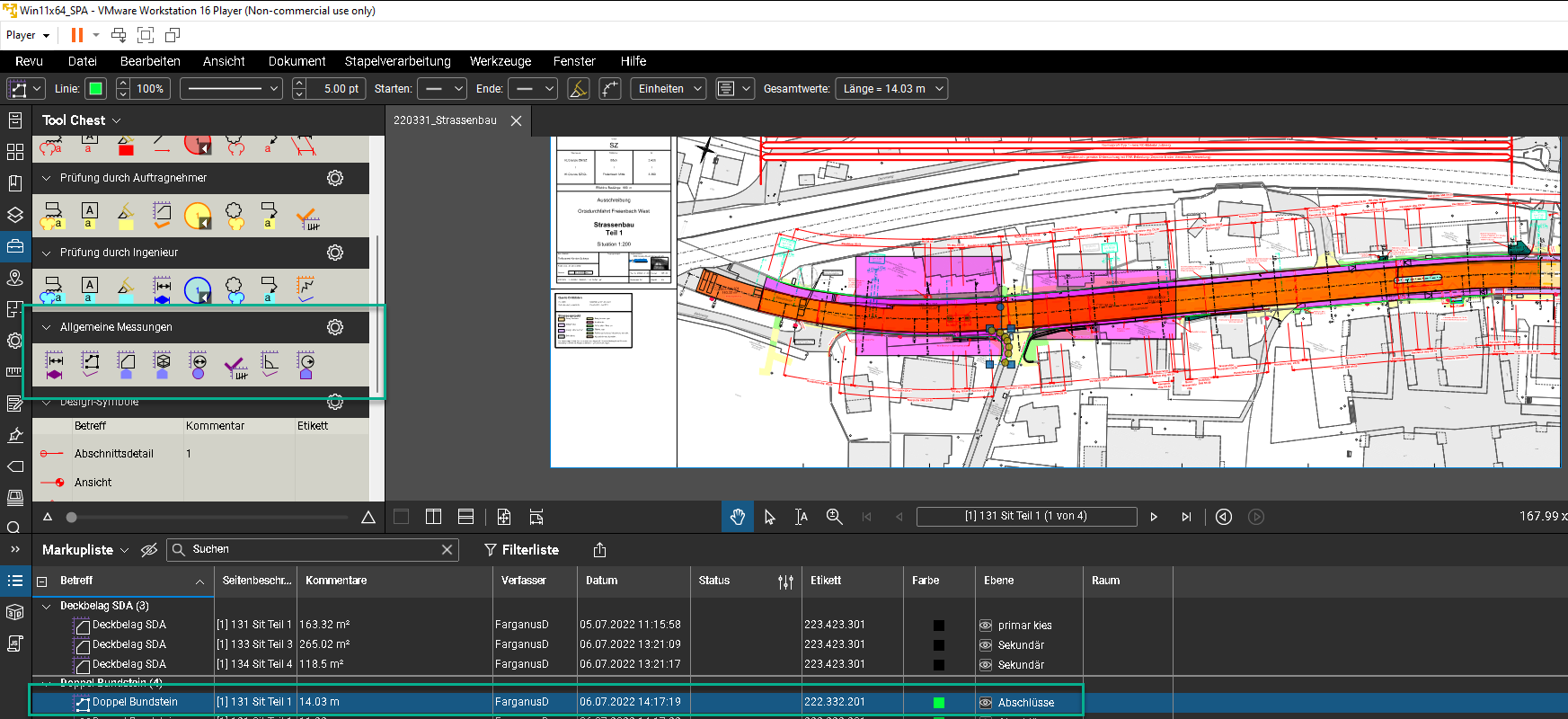1568x719 pixels.
Task: Open settings gear for Allgemeine Messungen
Action: click(335, 327)
